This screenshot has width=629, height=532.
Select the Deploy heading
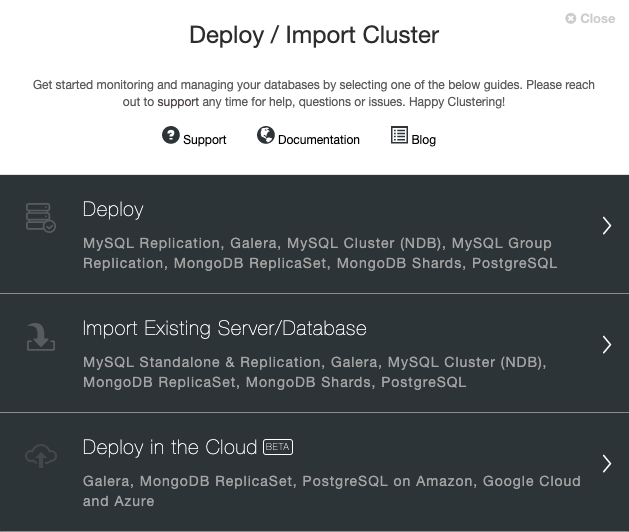tap(113, 210)
